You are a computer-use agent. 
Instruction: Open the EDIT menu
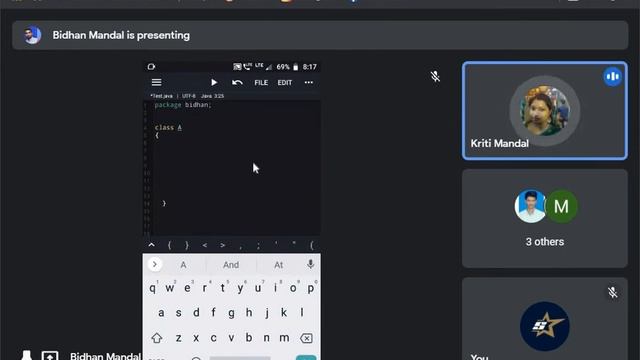point(285,82)
